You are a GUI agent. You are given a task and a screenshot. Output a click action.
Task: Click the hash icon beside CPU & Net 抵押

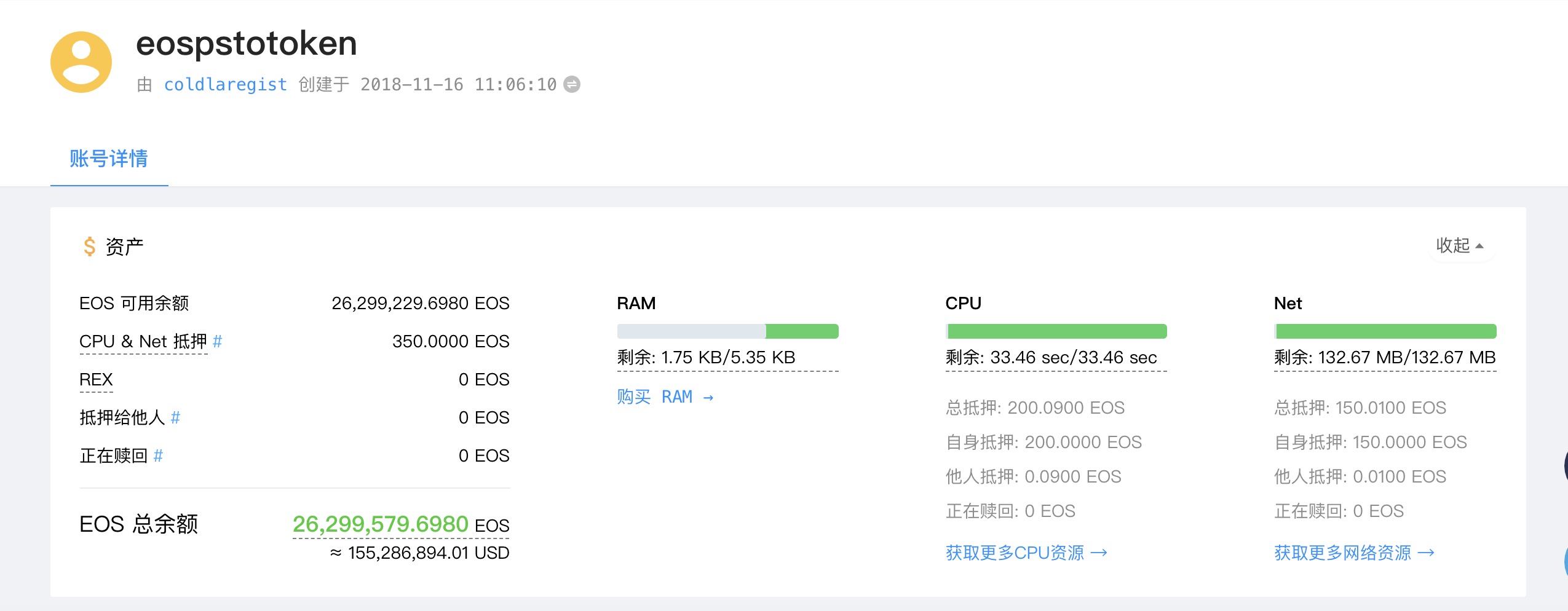click(x=217, y=341)
